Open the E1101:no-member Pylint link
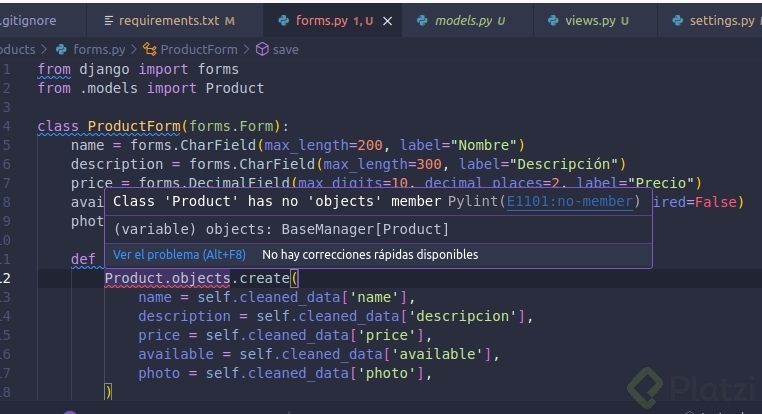The width and height of the screenshot is (762, 414). tap(570, 202)
